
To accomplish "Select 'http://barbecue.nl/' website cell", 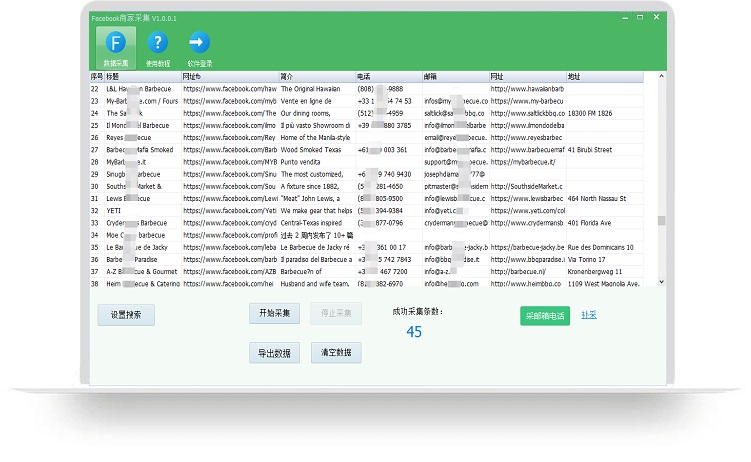I will coord(527,272).
